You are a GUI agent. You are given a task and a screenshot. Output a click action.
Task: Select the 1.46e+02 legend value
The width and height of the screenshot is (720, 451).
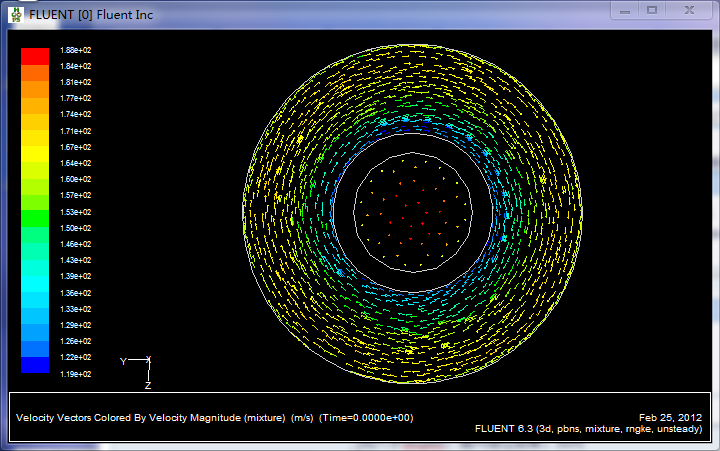(76, 244)
